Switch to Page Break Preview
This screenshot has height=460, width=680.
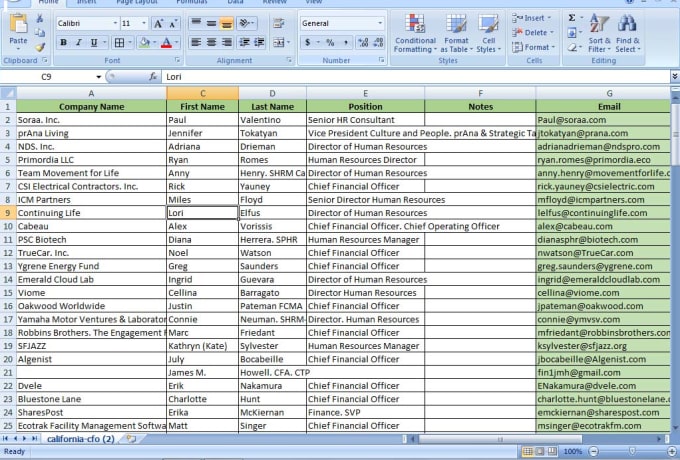[x=552, y=451]
